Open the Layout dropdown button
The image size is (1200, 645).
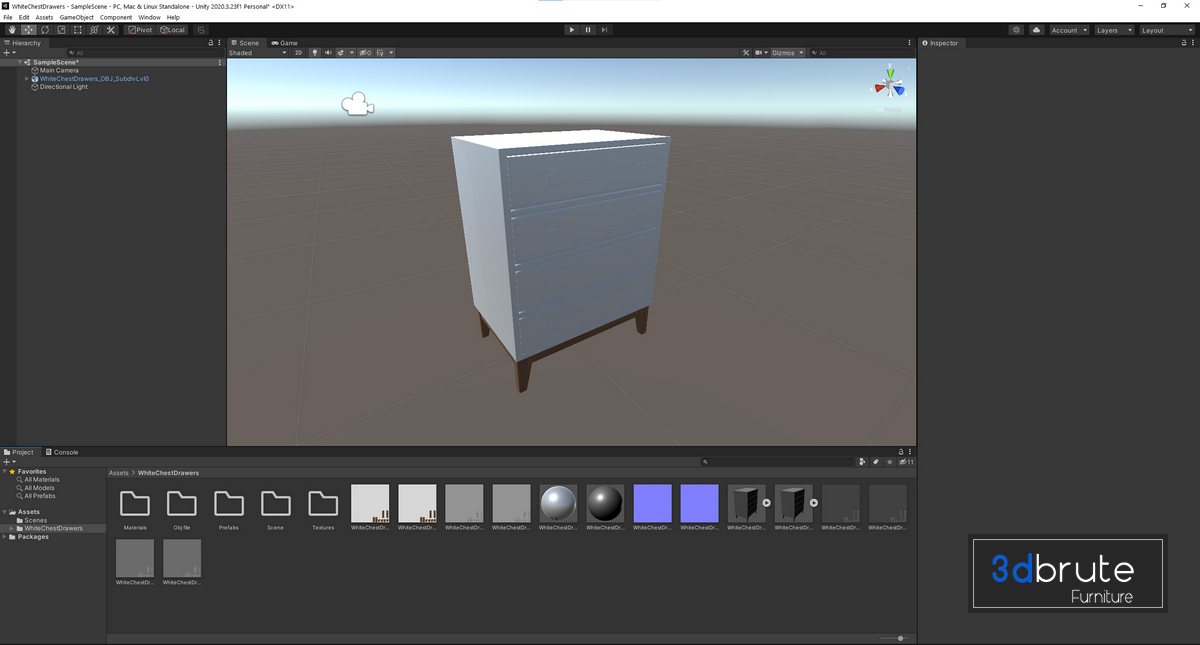(x=1166, y=30)
